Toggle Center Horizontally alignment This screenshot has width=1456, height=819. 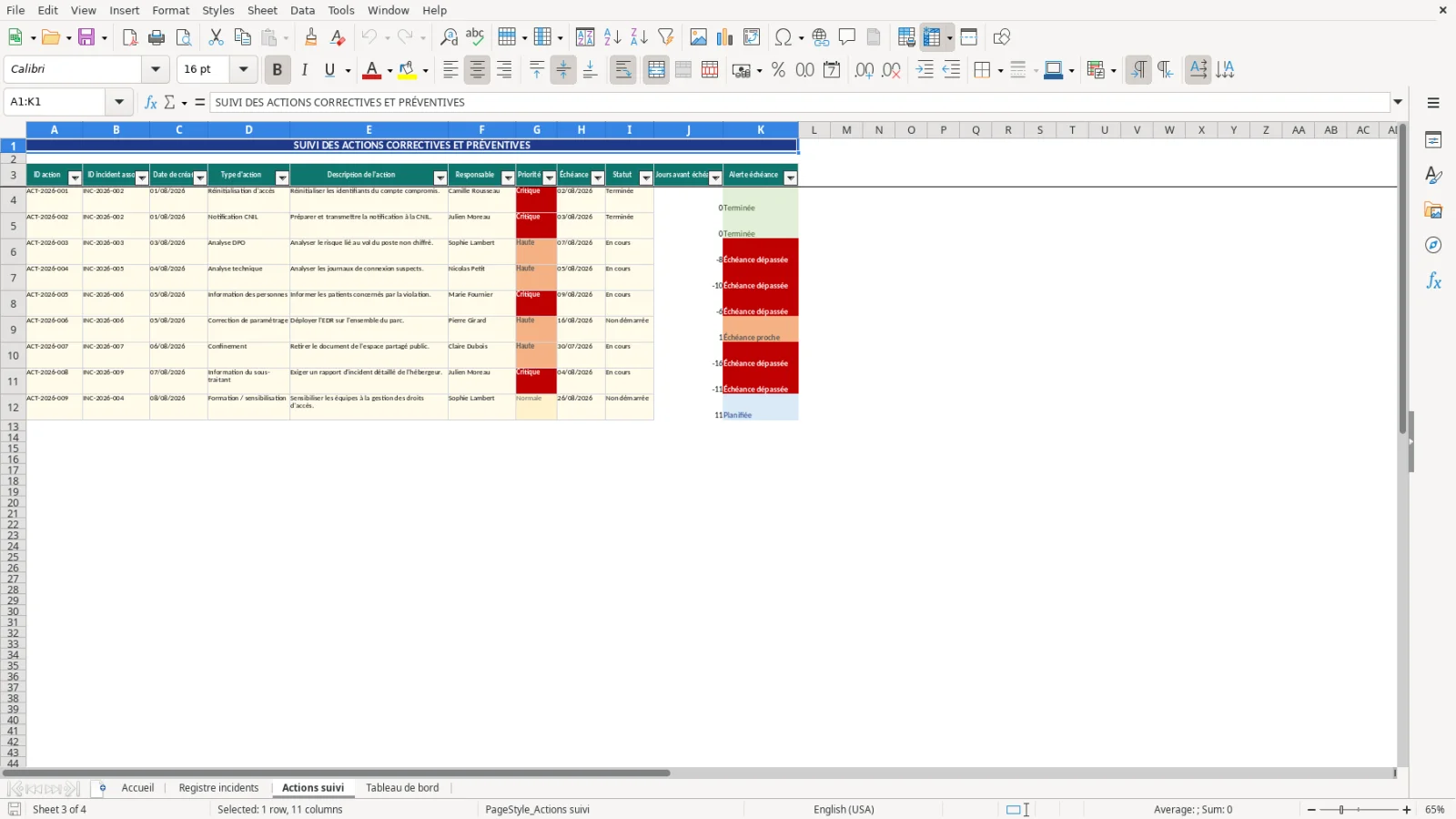(477, 70)
